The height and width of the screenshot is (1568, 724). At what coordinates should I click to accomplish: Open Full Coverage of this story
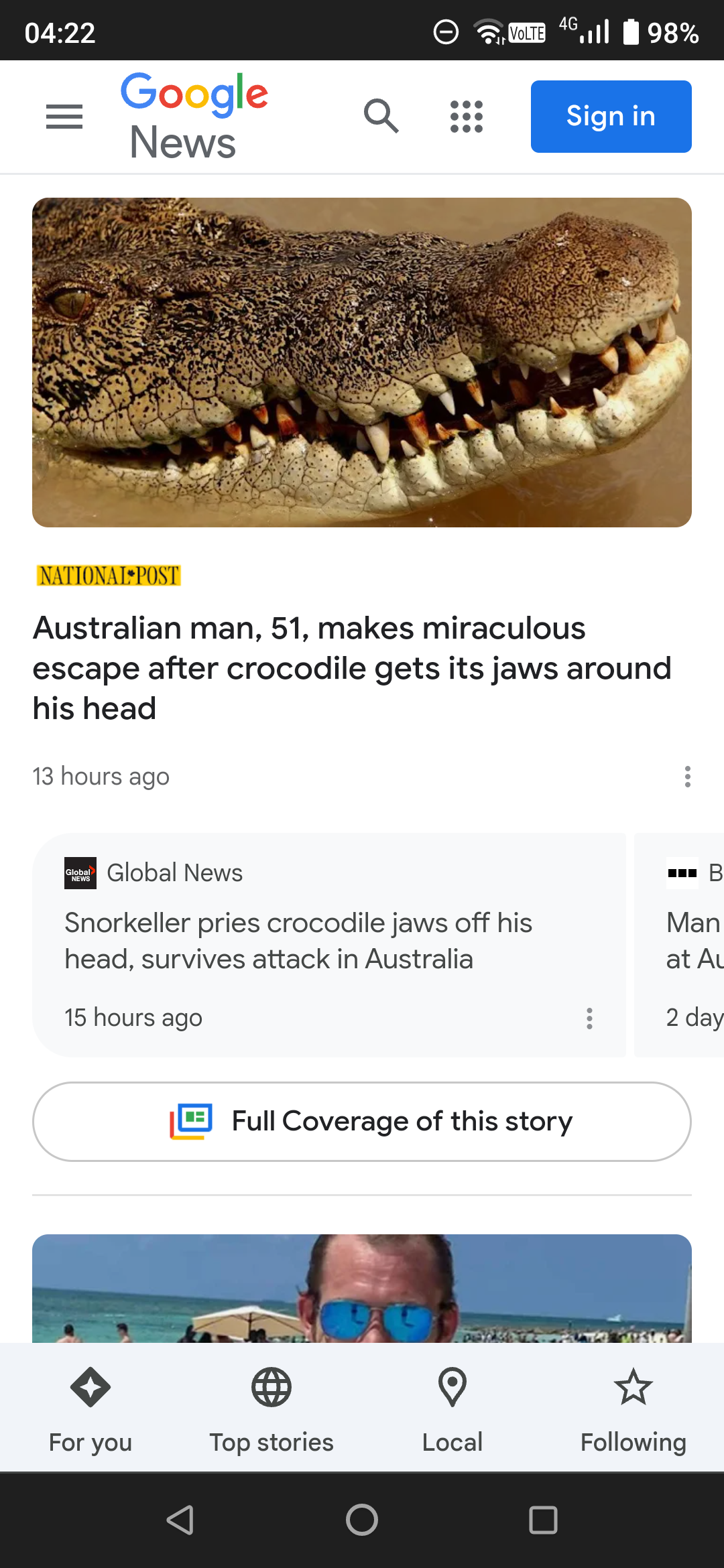tap(362, 1121)
